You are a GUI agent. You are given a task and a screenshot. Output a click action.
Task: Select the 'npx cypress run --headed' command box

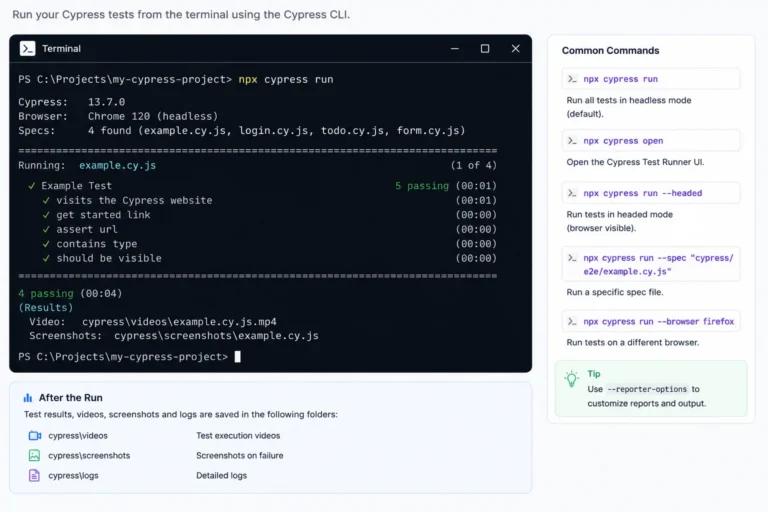point(651,193)
